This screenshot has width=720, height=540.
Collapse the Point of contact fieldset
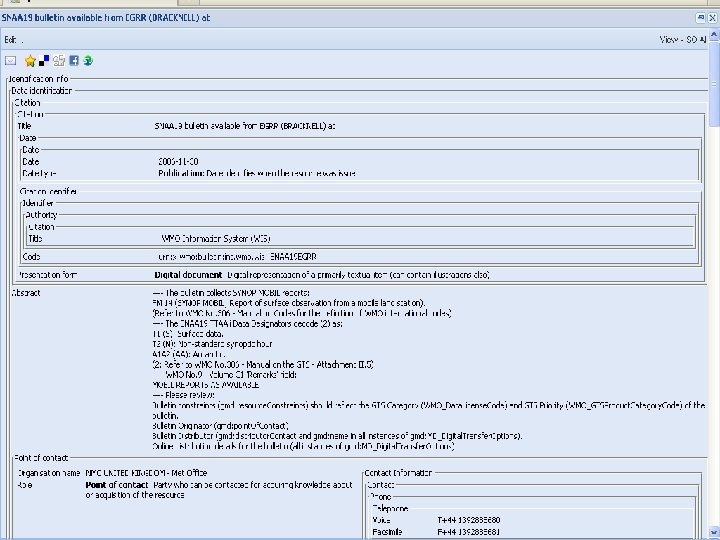pos(41,458)
